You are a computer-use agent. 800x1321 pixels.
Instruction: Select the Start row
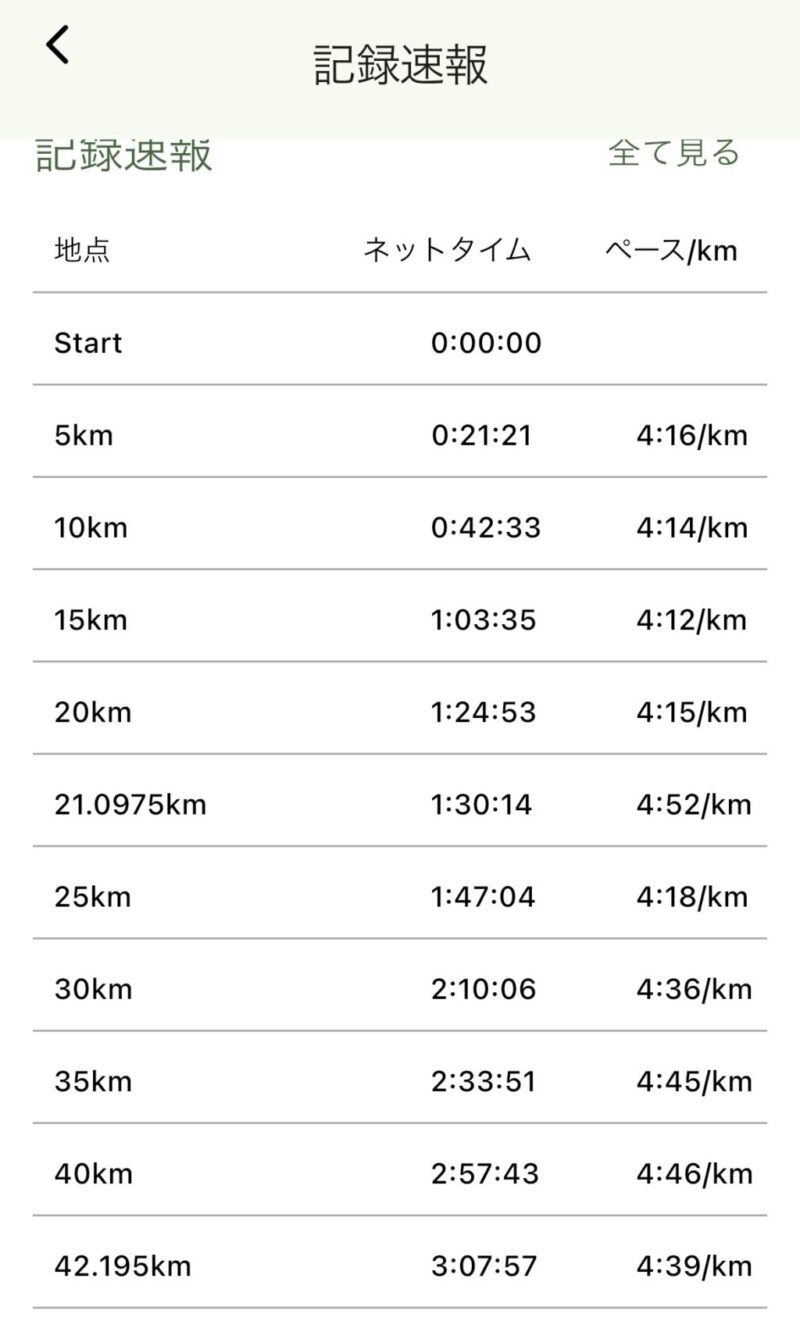coord(399,343)
